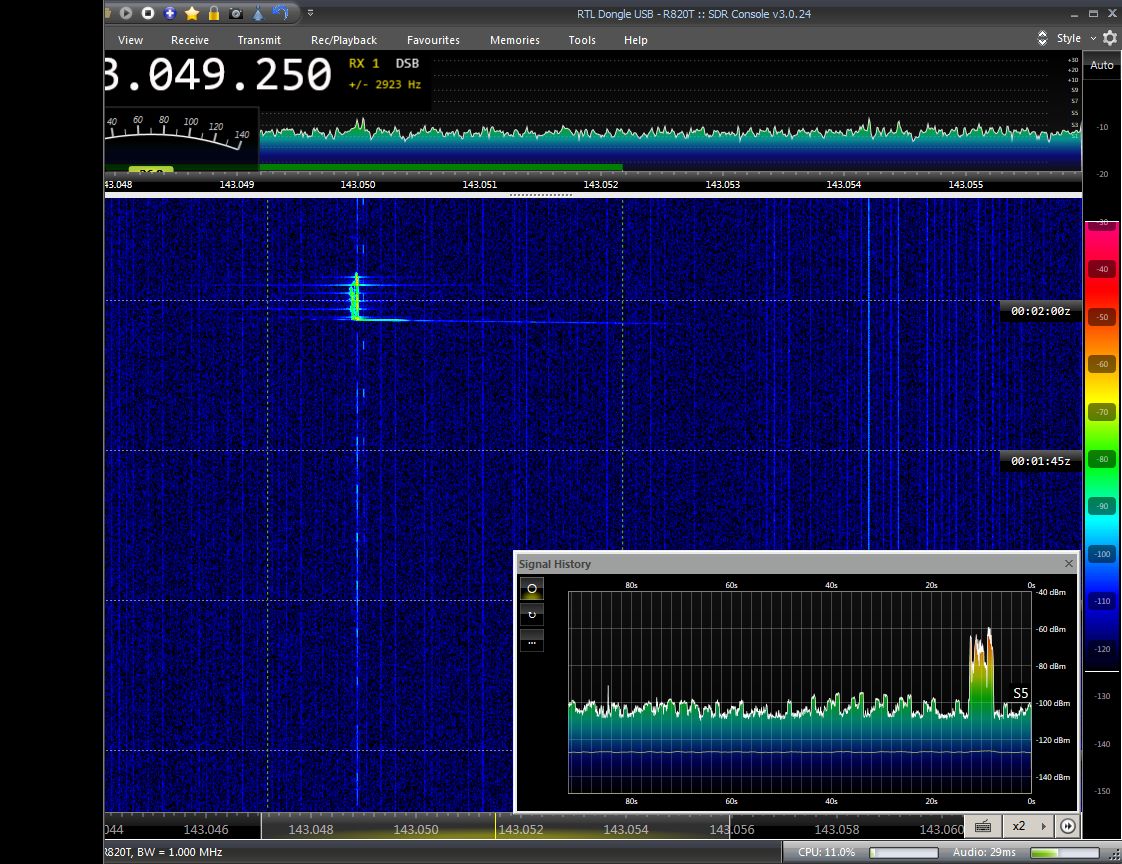Click the Play button in the quick access toolbar

coord(126,13)
